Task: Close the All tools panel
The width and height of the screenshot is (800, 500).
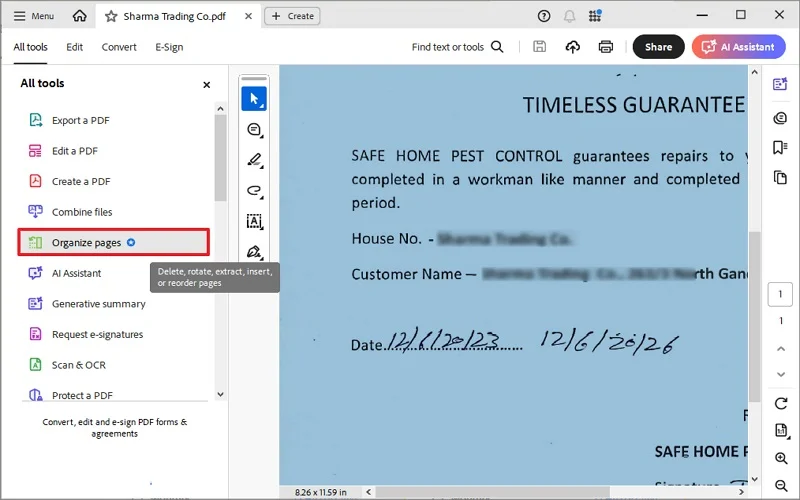Action: [207, 85]
